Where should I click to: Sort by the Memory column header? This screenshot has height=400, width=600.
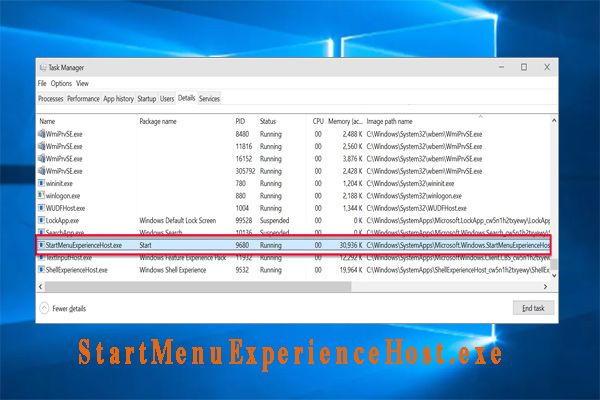(x=345, y=121)
